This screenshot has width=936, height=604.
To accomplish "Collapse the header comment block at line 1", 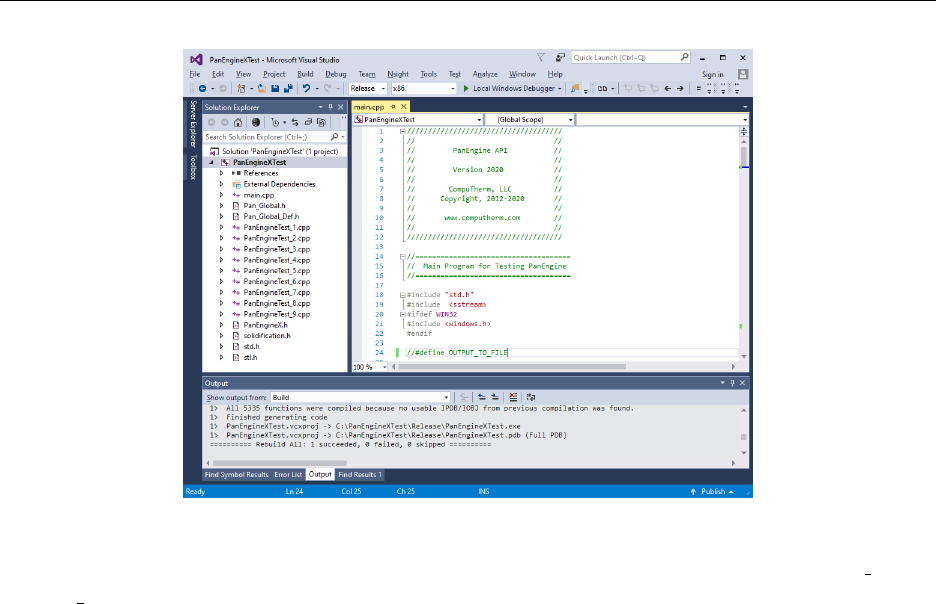I will coord(402,131).
